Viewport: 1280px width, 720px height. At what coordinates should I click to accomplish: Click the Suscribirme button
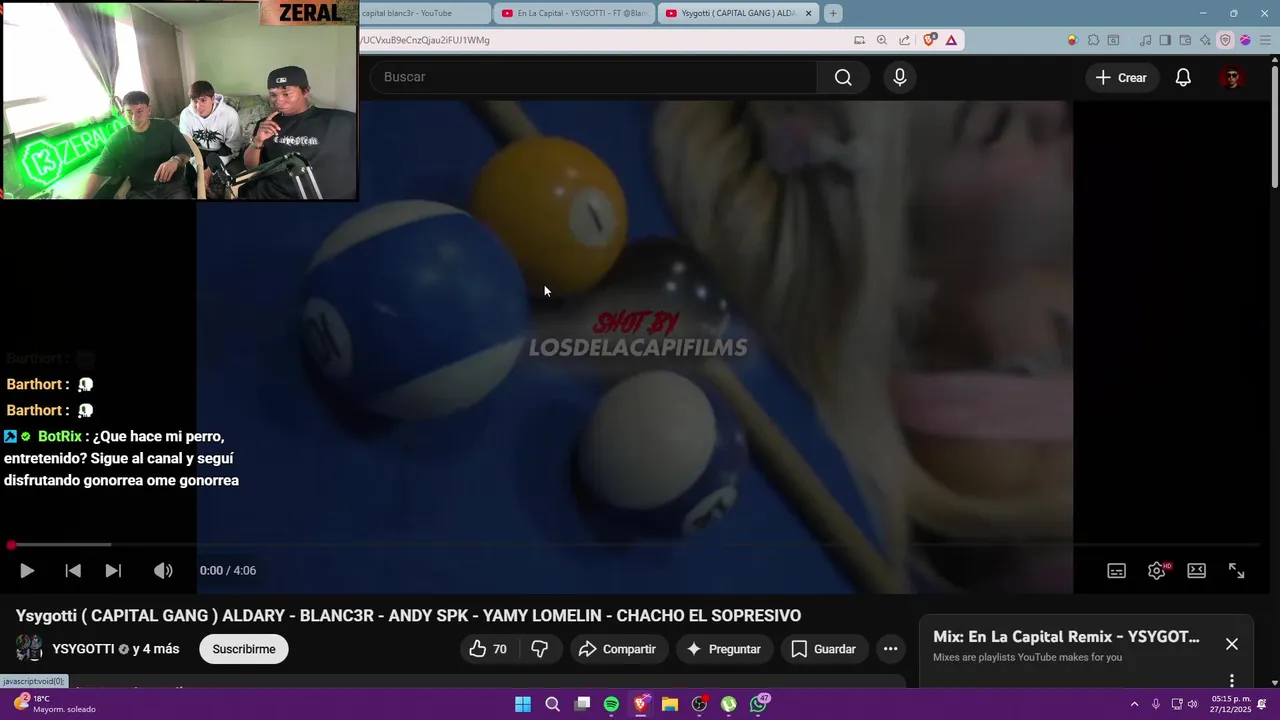point(244,649)
